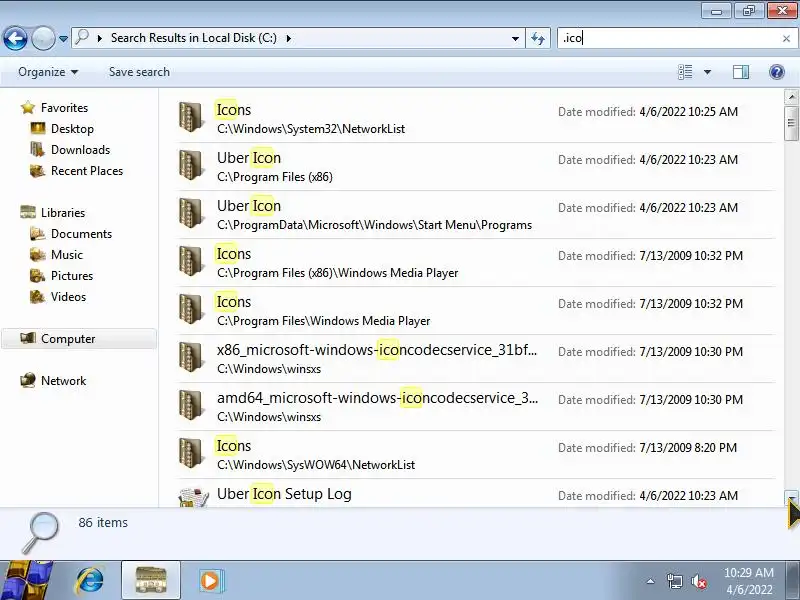Screen dimensions: 800x600
Task: Open Help with the question mark icon
Action: (777, 72)
